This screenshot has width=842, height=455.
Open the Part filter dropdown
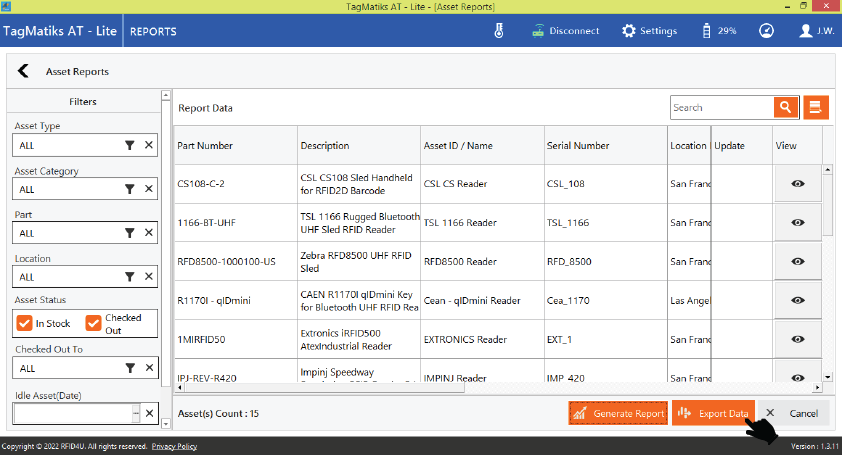[x=68, y=233]
